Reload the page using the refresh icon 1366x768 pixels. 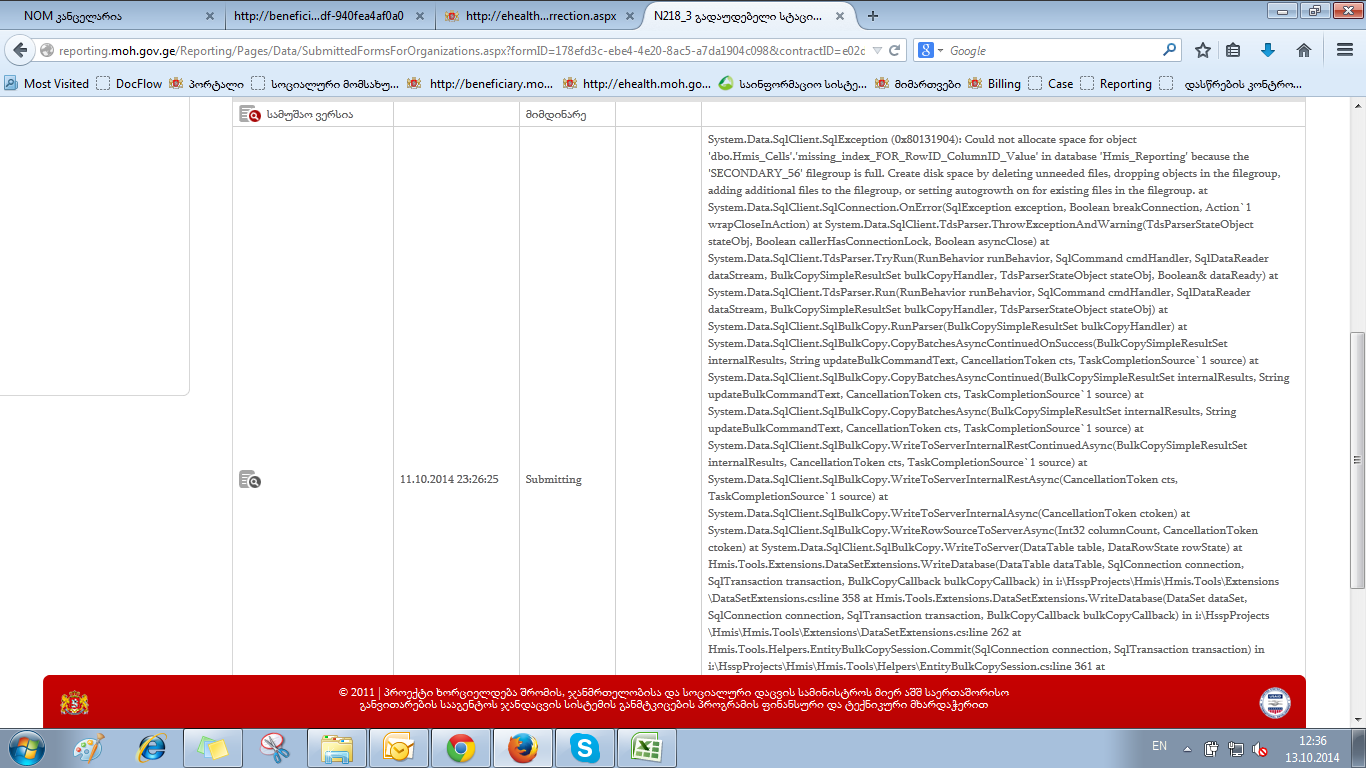(895, 50)
